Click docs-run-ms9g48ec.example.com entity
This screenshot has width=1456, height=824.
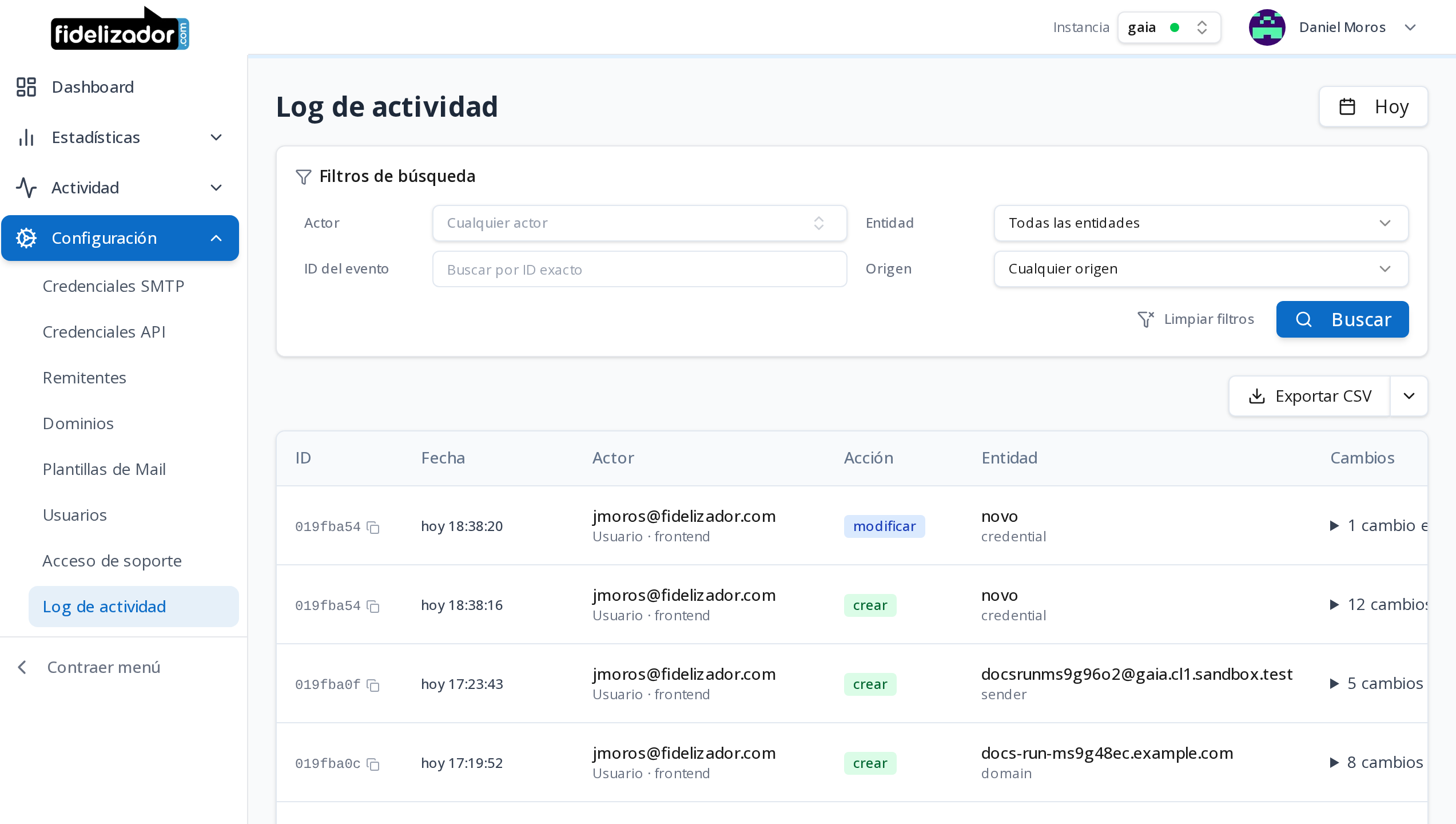(x=1107, y=753)
